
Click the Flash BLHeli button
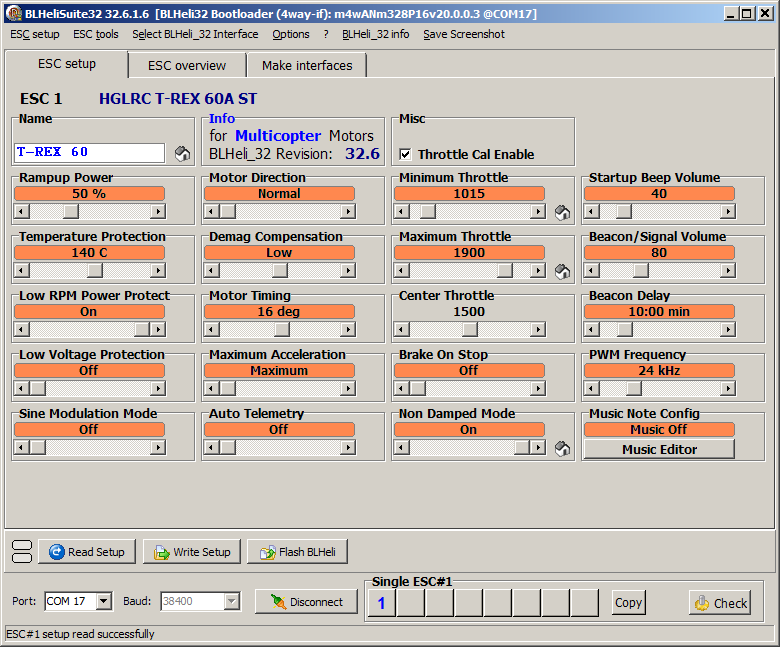(297, 552)
